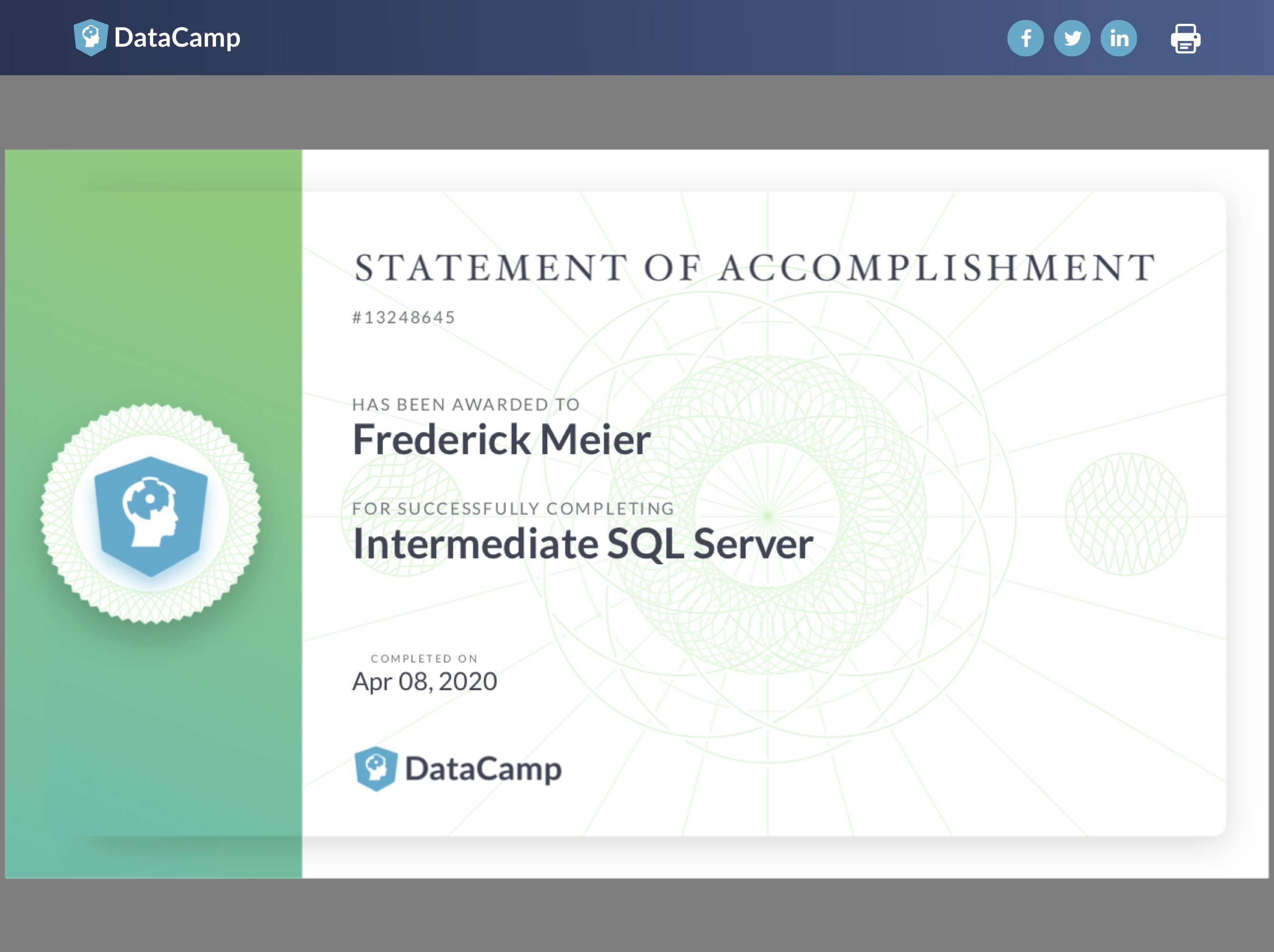Screen dimensions: 1274x952
Task: Click the Statement of Accomplishment heading
Action: coord(755,268)
